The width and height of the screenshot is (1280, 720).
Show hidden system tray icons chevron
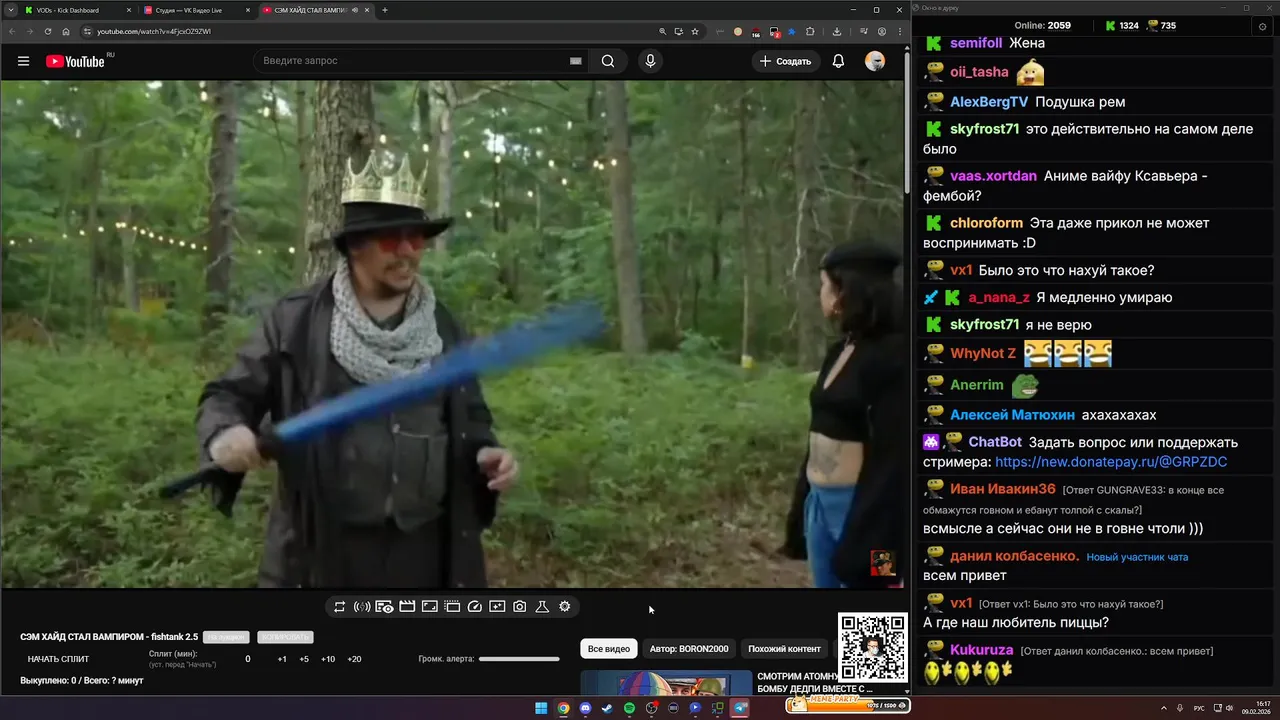click(1164, 708)
